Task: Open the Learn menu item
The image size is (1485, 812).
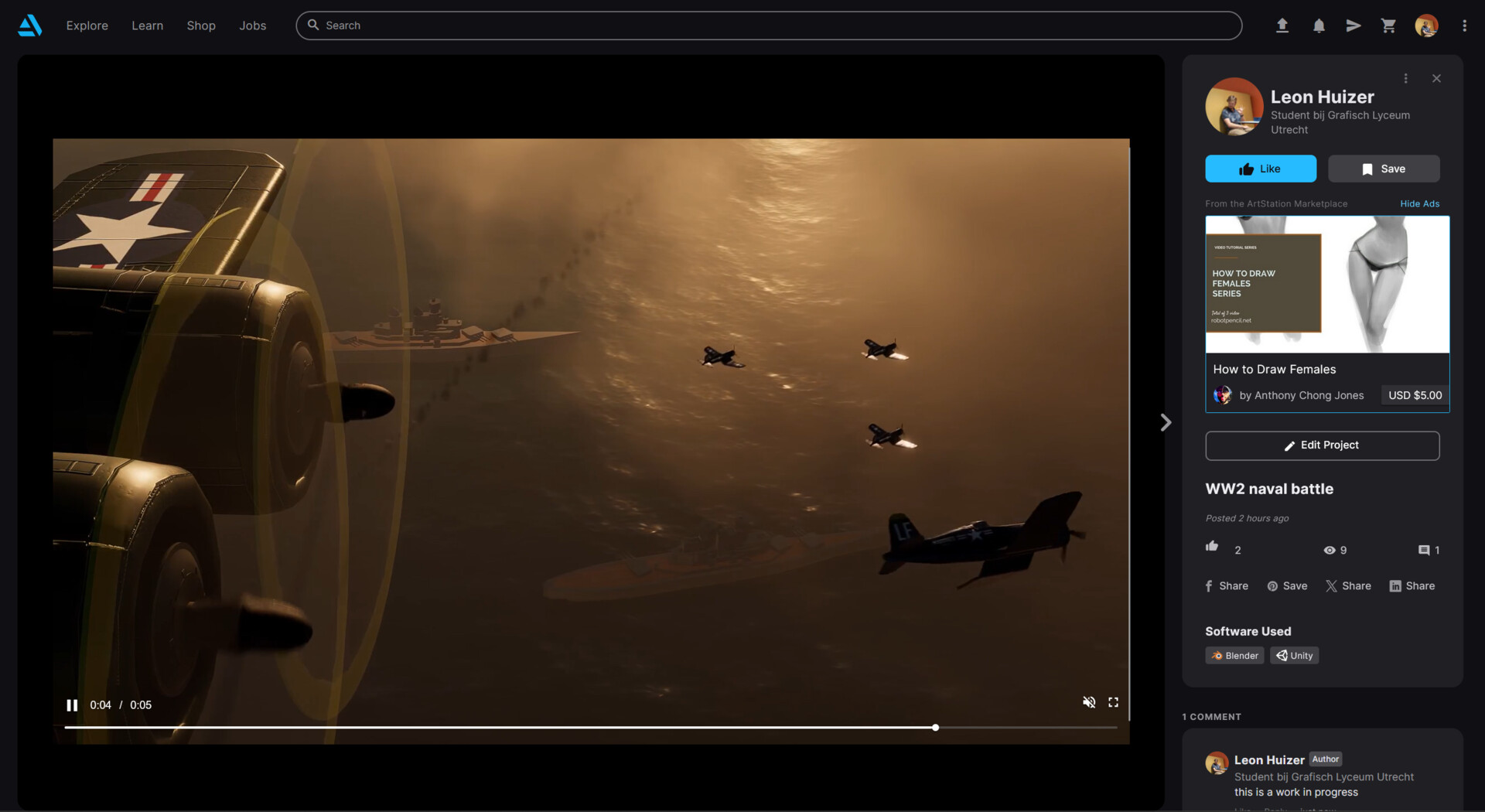Action: point(147,25)
